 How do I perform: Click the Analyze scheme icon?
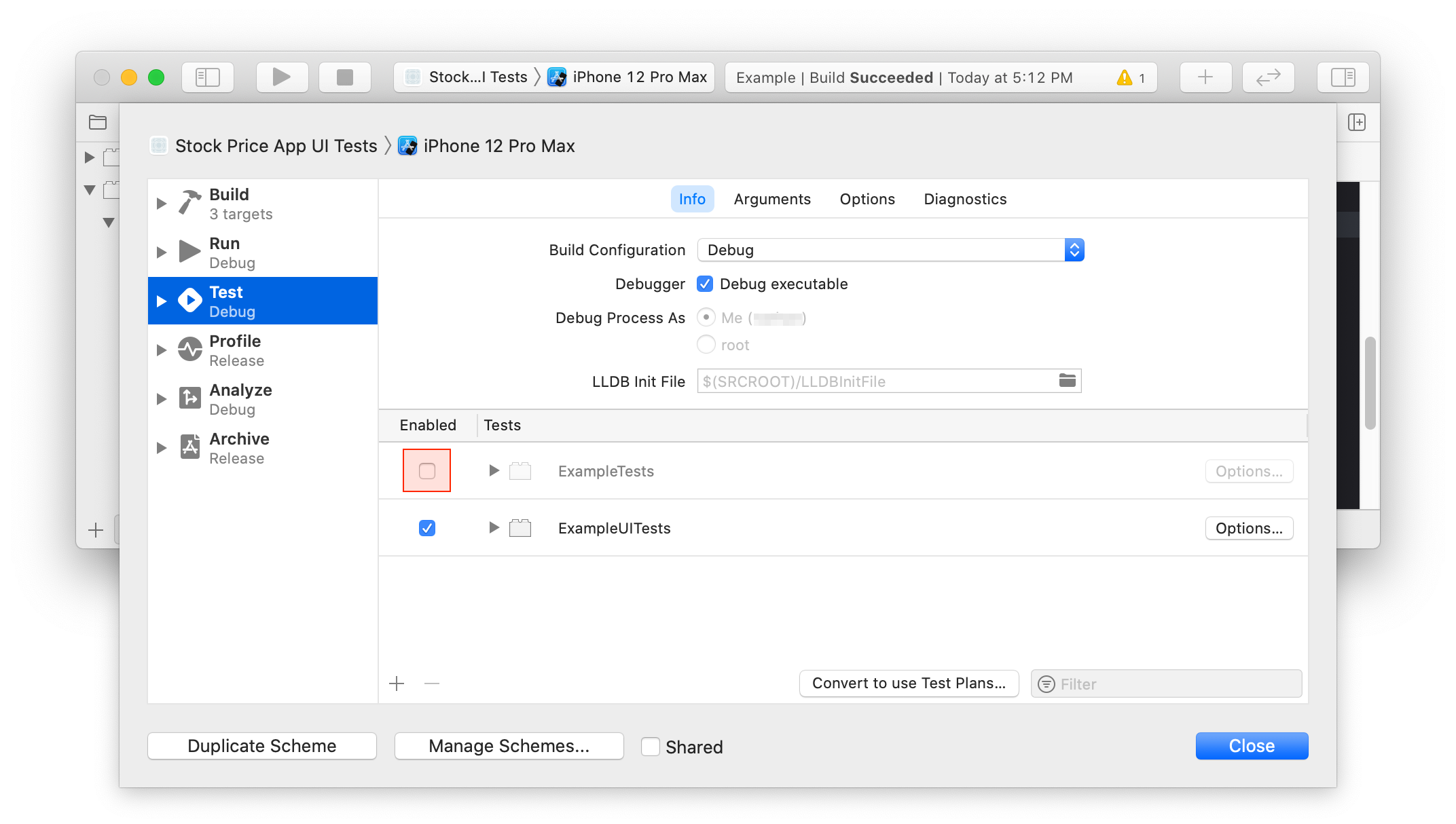[x=191, y=393]
